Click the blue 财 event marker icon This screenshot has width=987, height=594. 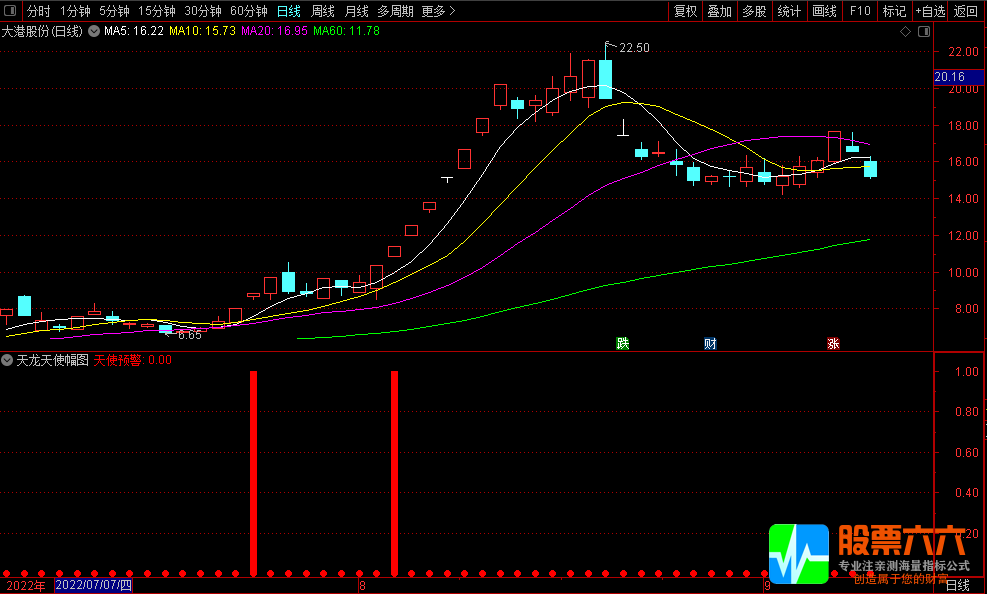(710, 344)
